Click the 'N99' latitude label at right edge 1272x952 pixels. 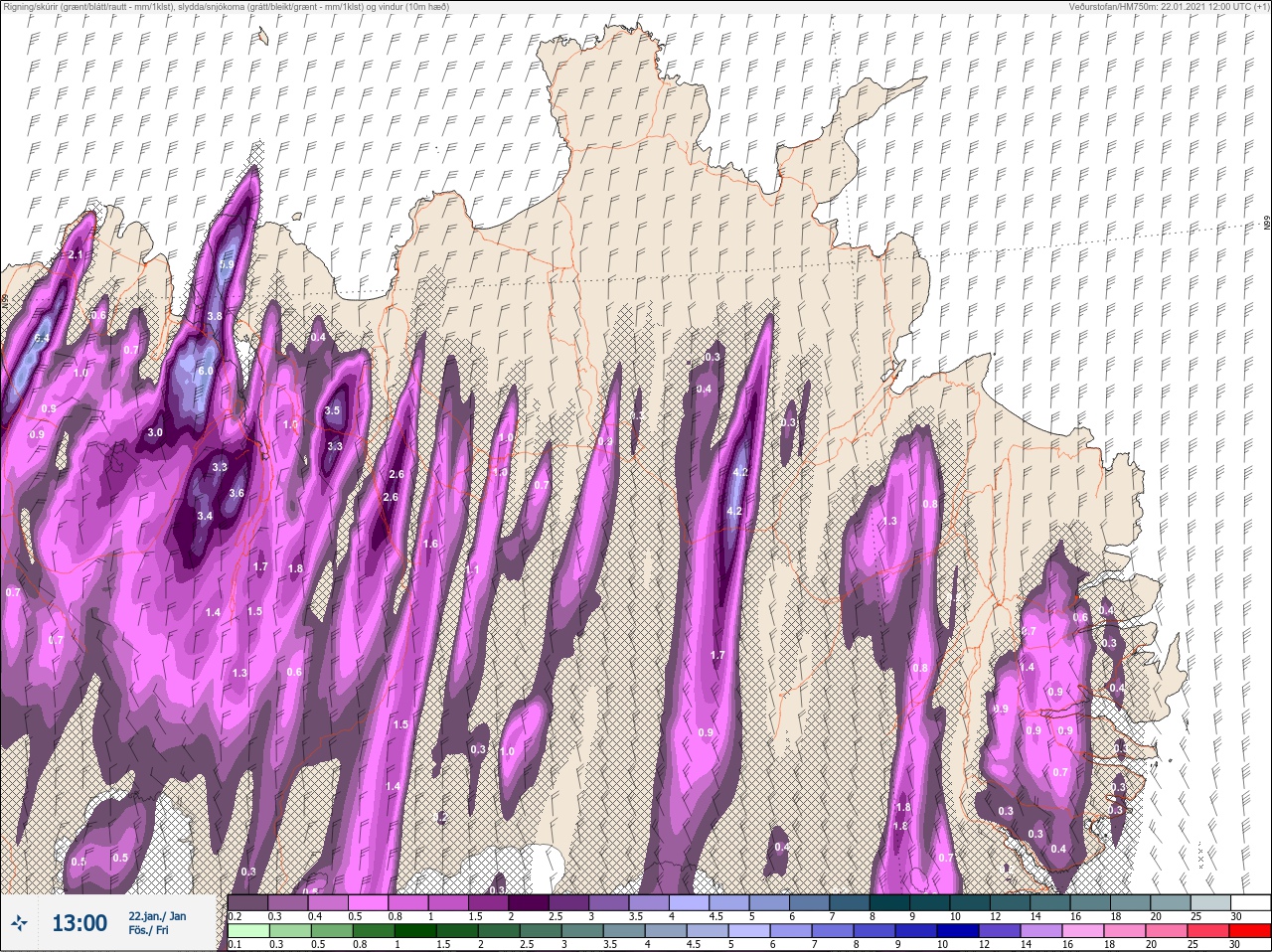[1267, 224]
